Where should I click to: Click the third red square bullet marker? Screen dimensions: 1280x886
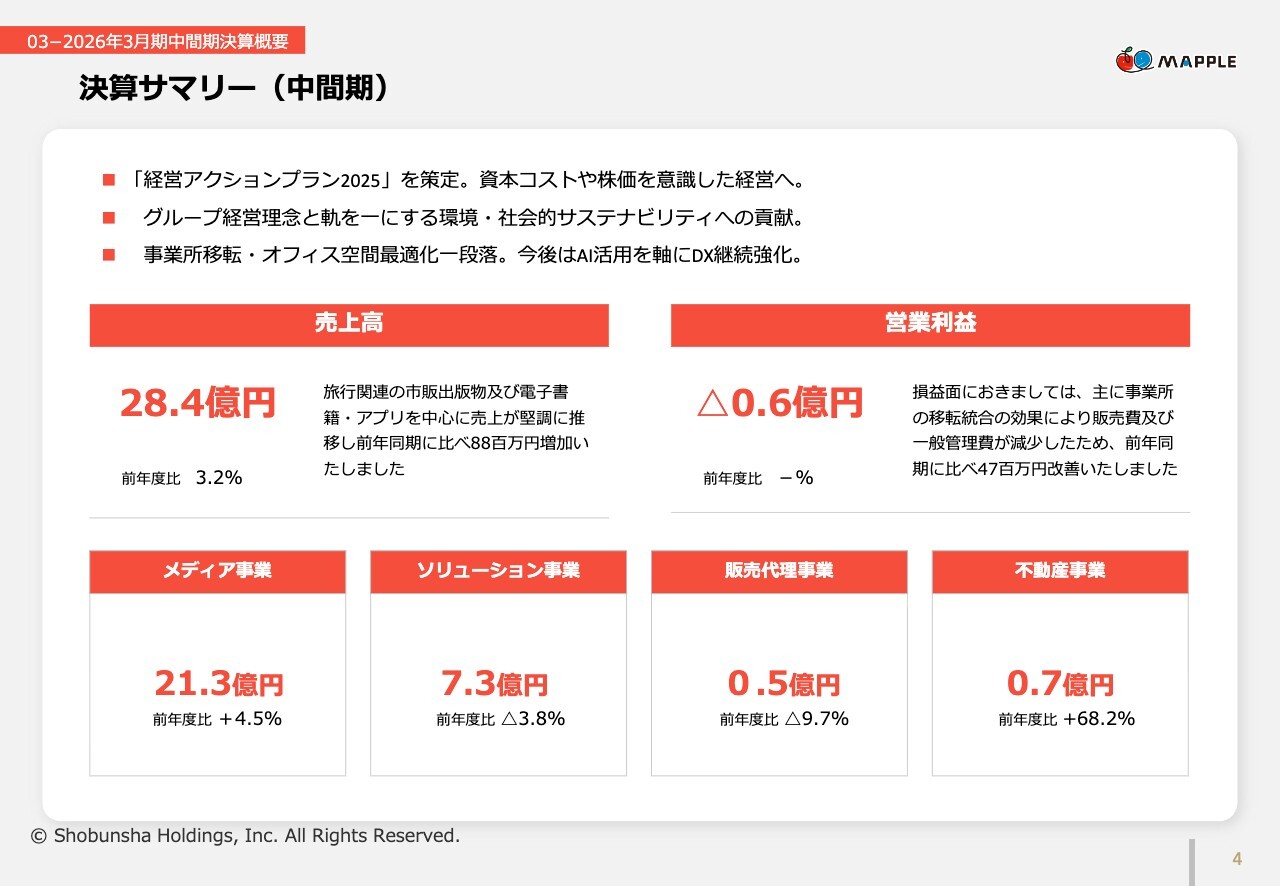click(x=109, y=255)
